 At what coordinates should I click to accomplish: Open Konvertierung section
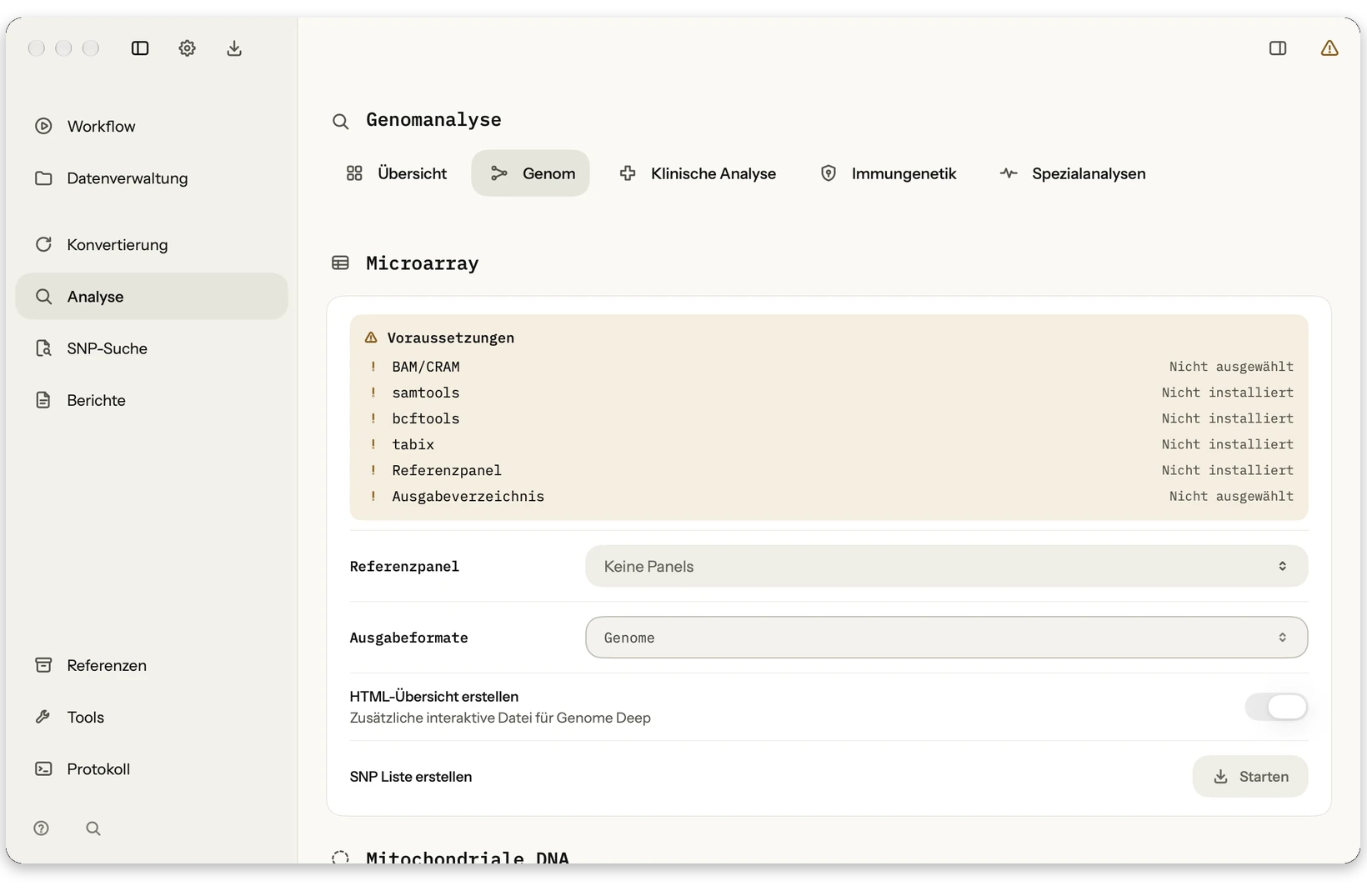(152, 244)
